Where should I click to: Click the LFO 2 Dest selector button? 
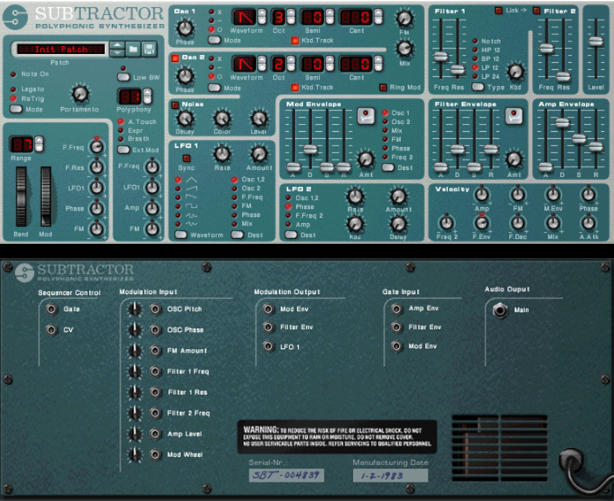[x=291, y=235]
